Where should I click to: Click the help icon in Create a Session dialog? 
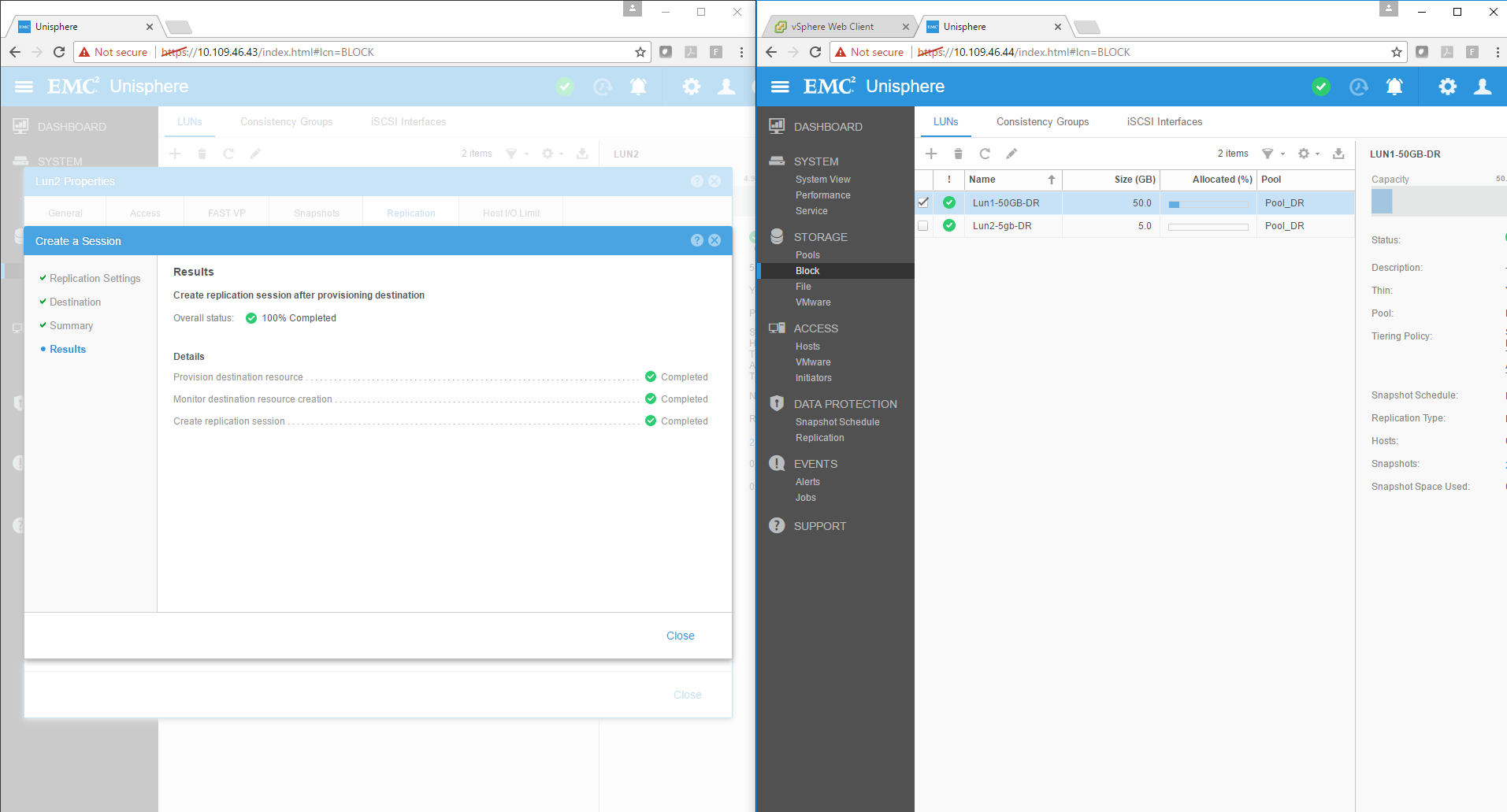697,241
